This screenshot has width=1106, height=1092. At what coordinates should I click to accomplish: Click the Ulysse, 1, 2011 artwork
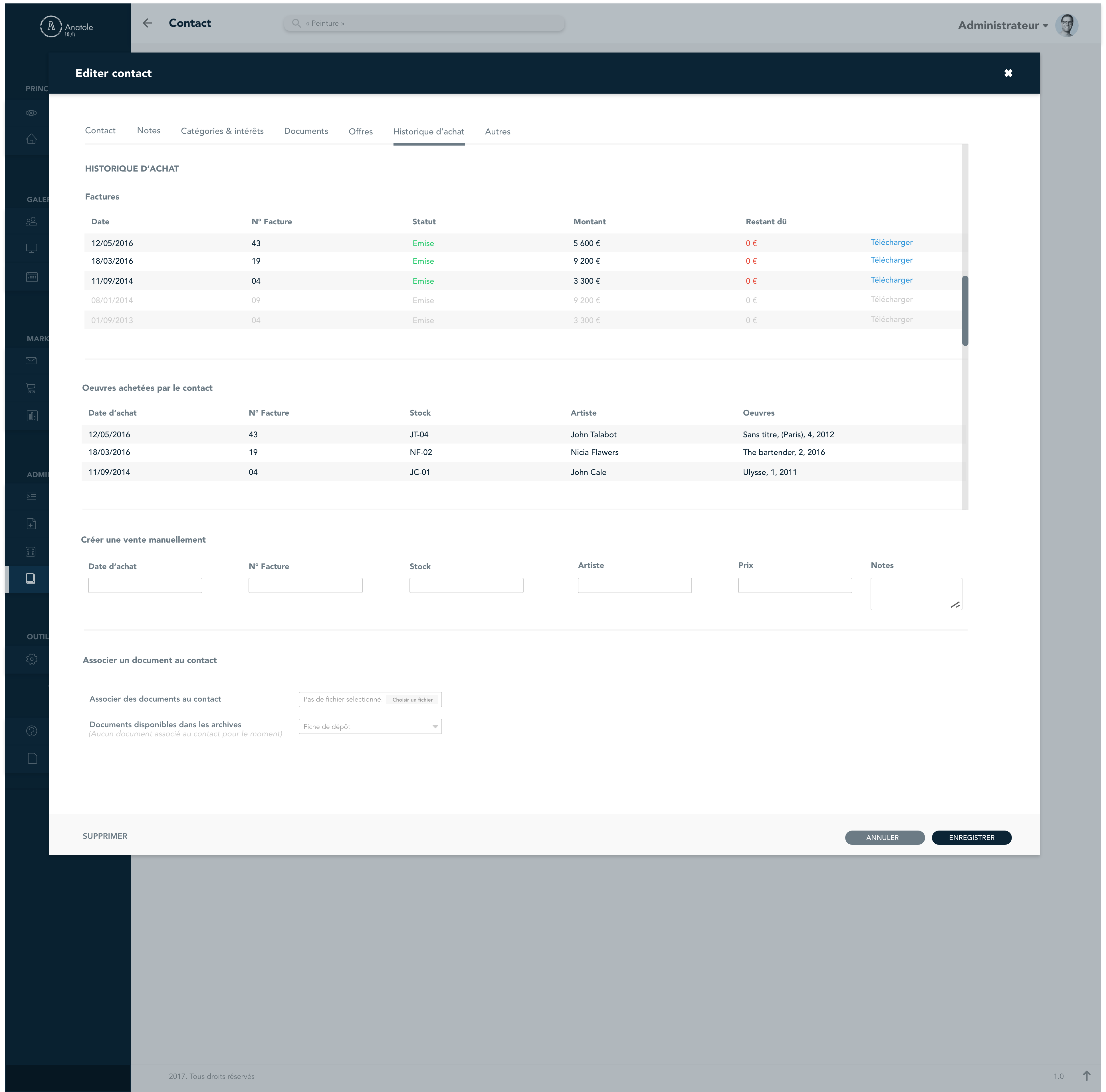(769, 472)
